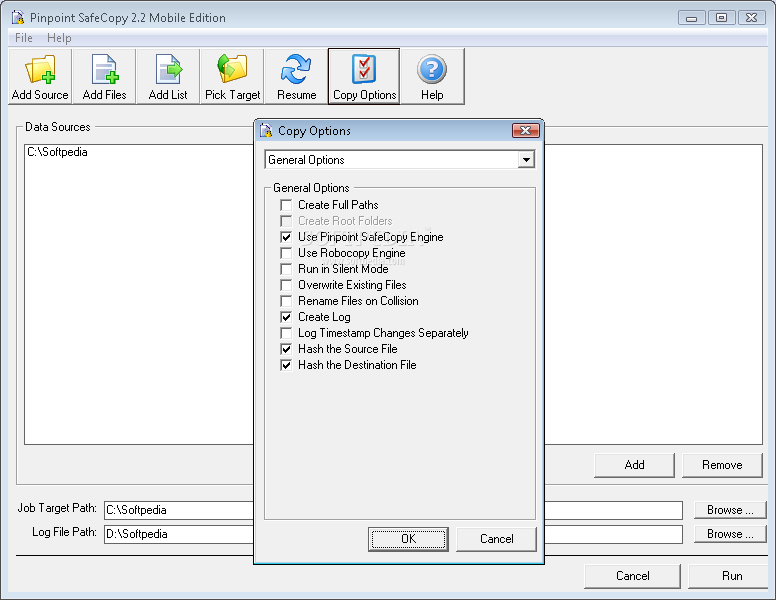Viewport: 776px width, 600px height.
Task: Click the Copy Options dialog title icon
Action: pos(266,131)
